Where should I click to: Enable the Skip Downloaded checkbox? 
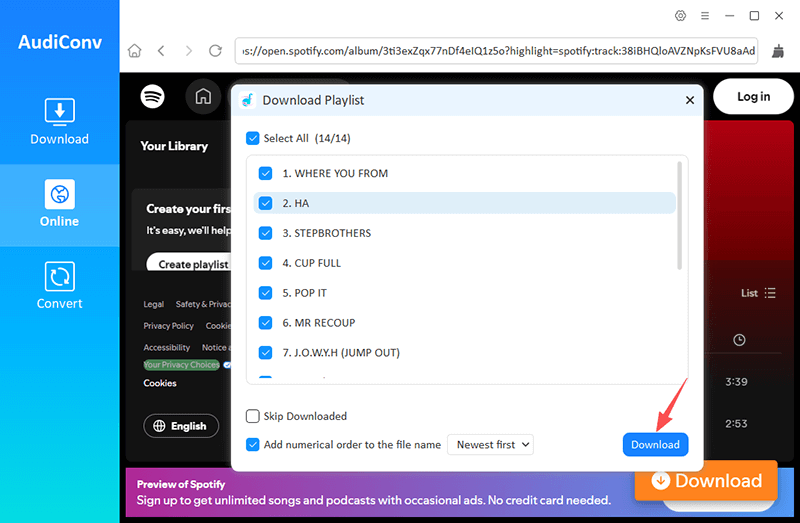point(253,416)
